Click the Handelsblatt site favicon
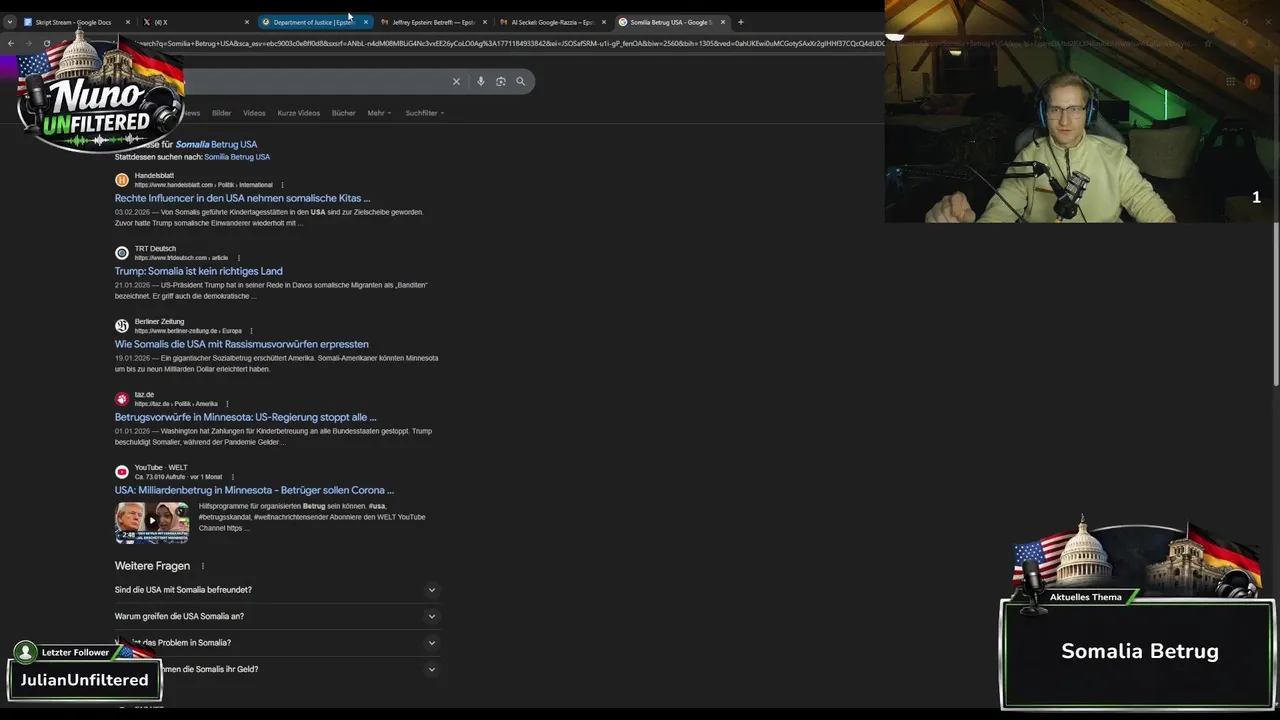Screen dimensions: 1280x720 point(122,180)
